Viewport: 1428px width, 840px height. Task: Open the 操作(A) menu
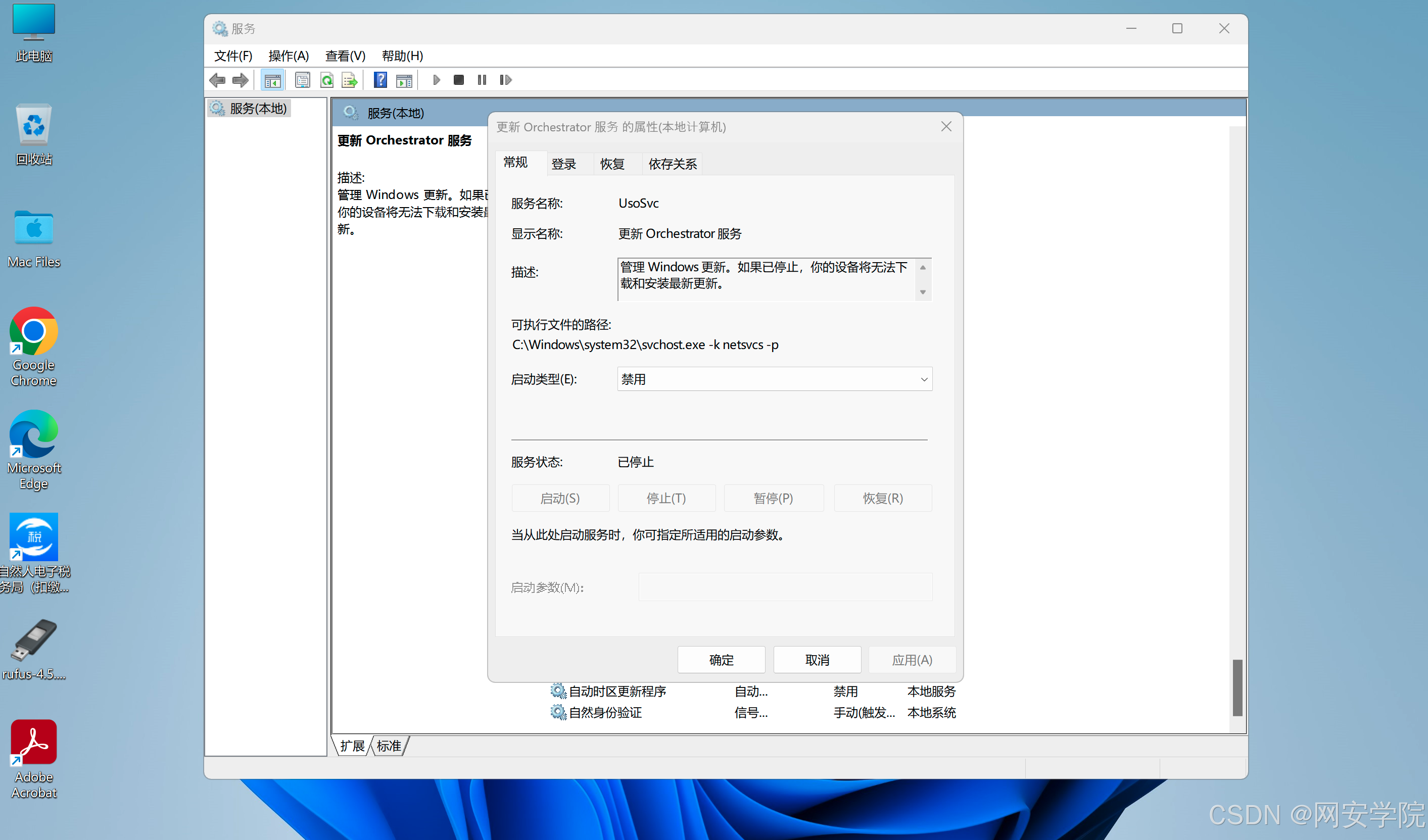(x=289, y=56)
